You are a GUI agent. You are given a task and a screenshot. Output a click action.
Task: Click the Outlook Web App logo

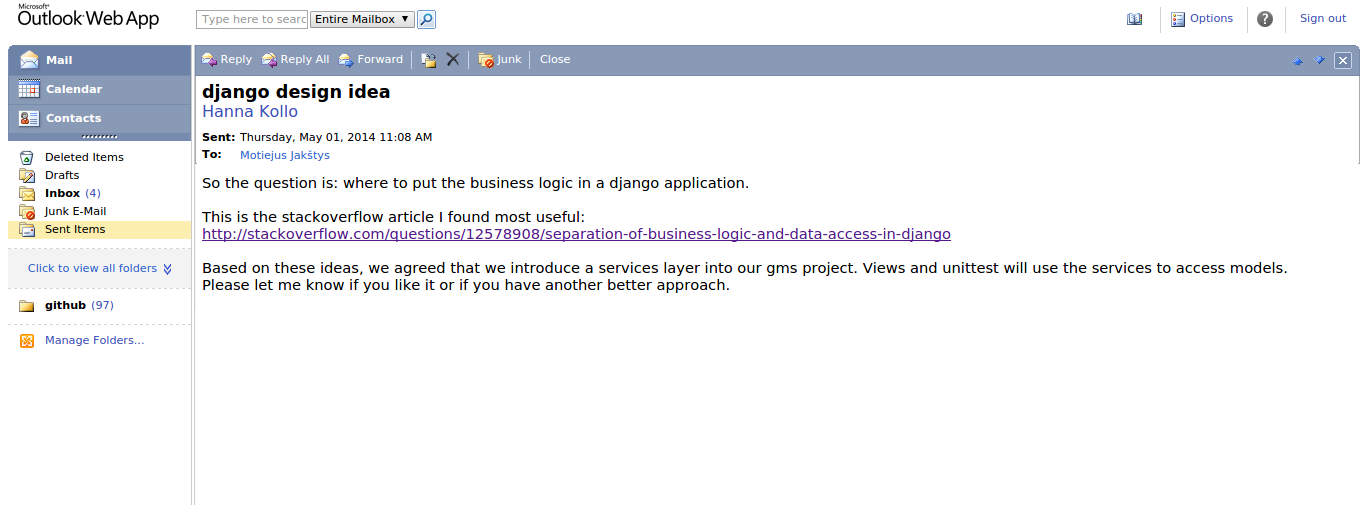click(88, 17)
